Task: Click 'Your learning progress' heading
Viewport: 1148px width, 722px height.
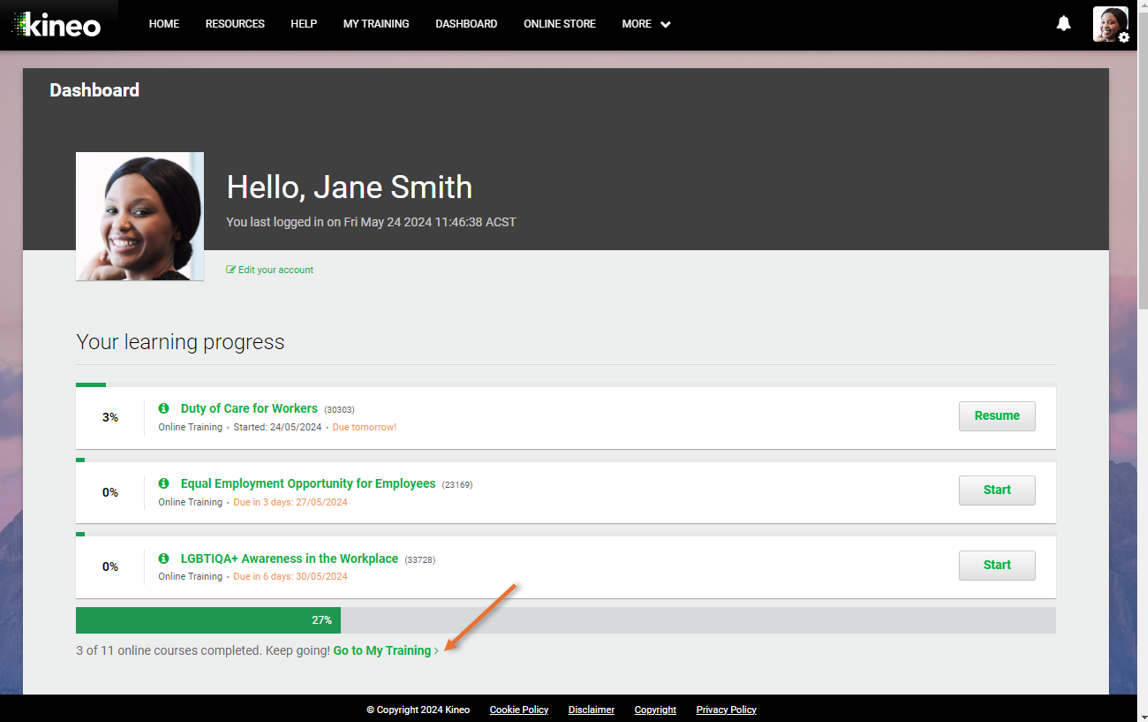Action: (180, 342)
